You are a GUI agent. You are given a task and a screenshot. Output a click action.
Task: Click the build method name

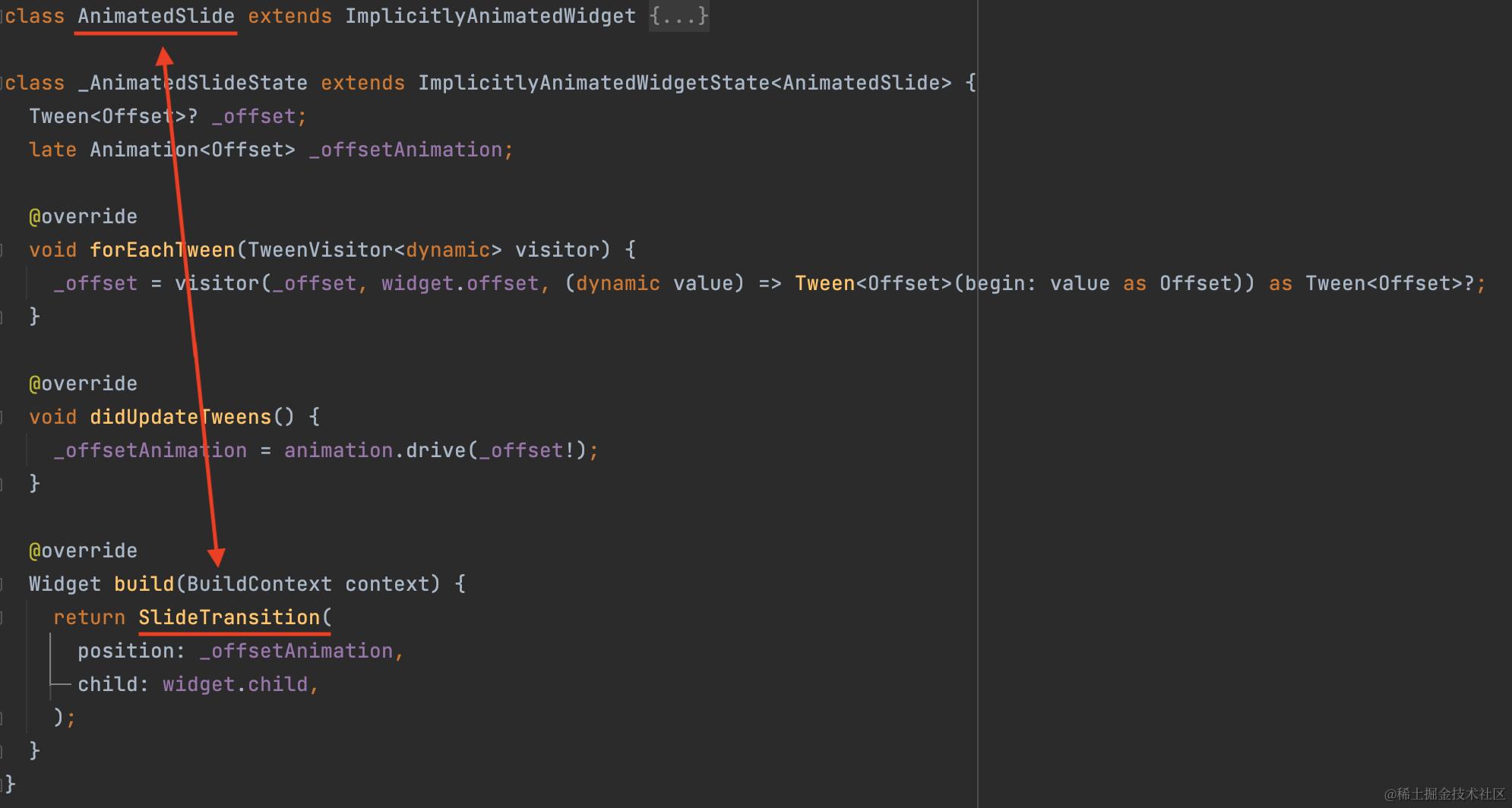[x=144, y=584]
